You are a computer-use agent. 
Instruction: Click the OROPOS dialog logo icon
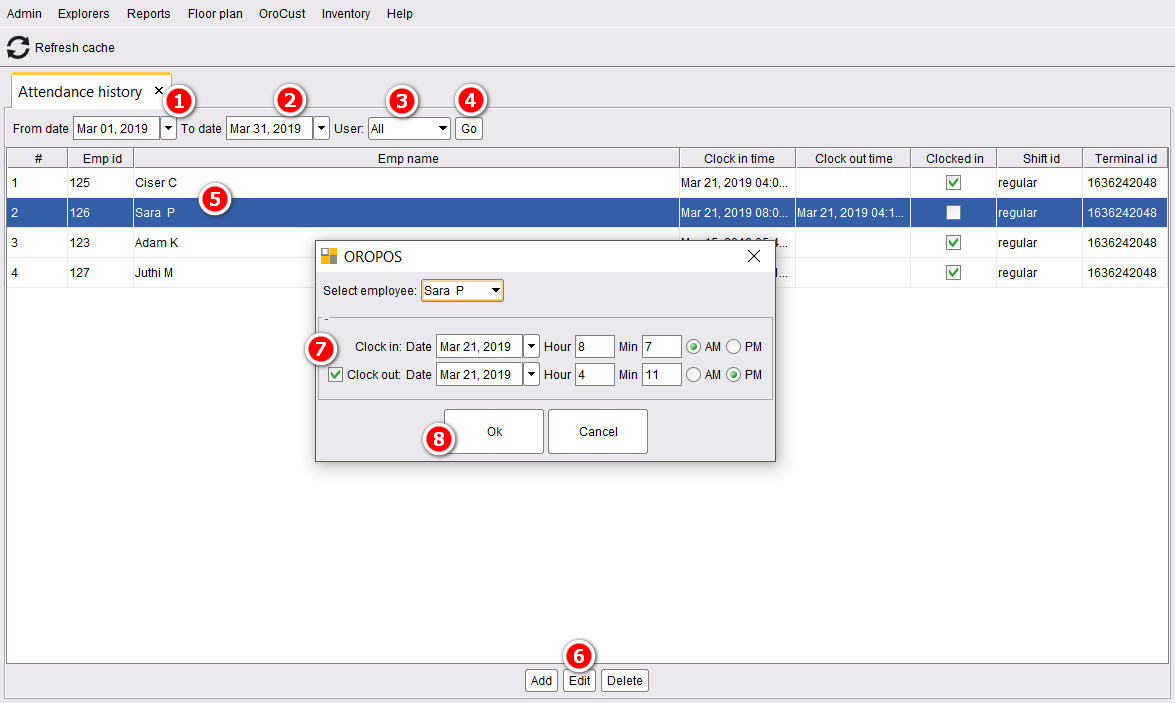coord(329,256)
